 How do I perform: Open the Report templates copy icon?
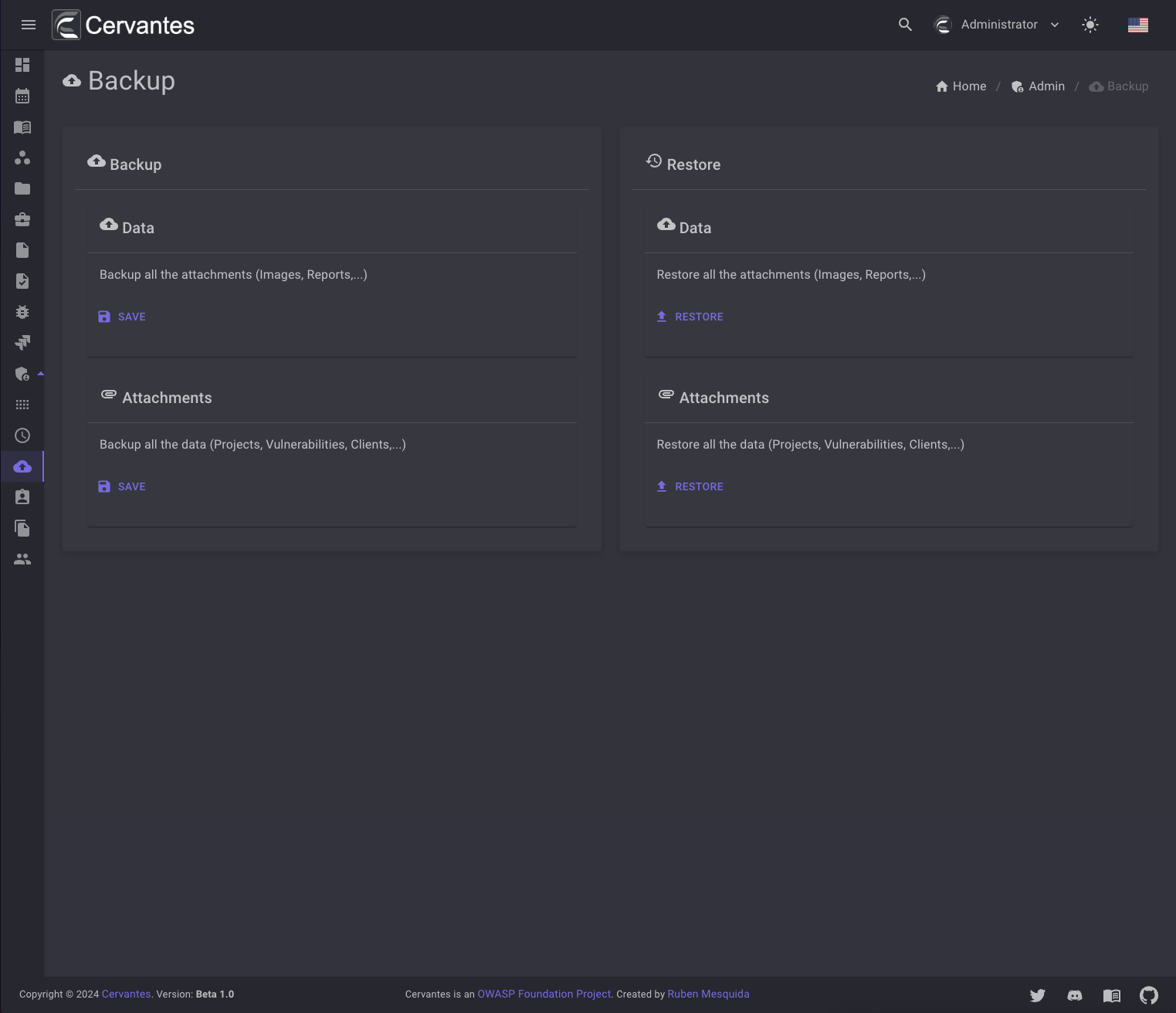(22, 528)
